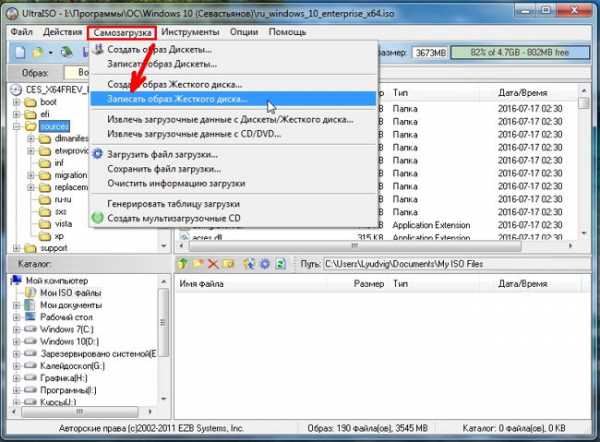Collapse the sources folder node
The height and width of the screenshot is (442, 600).
(x=16, y=126)
